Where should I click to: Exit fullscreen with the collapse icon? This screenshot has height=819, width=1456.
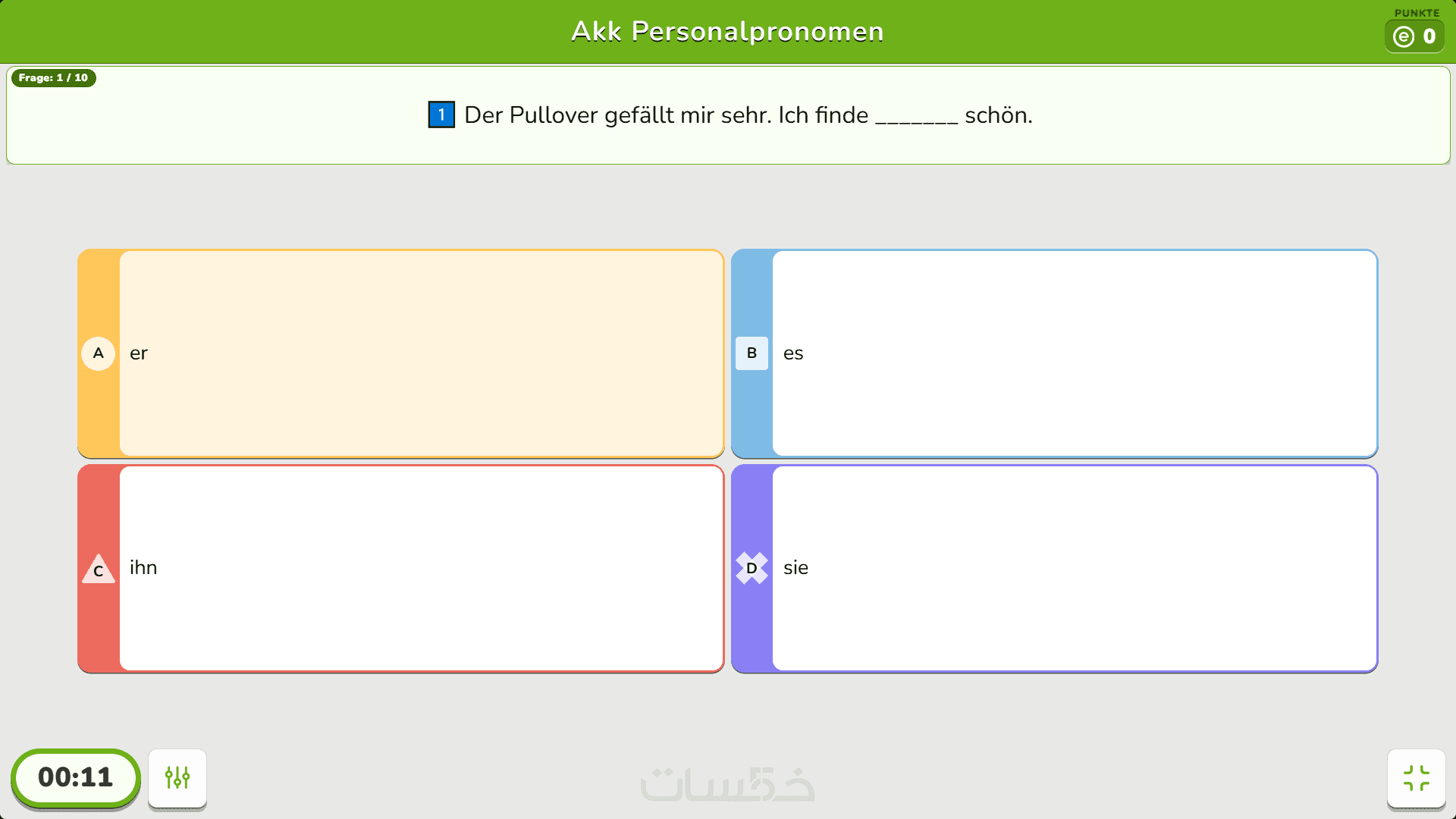click(1416, 777)
